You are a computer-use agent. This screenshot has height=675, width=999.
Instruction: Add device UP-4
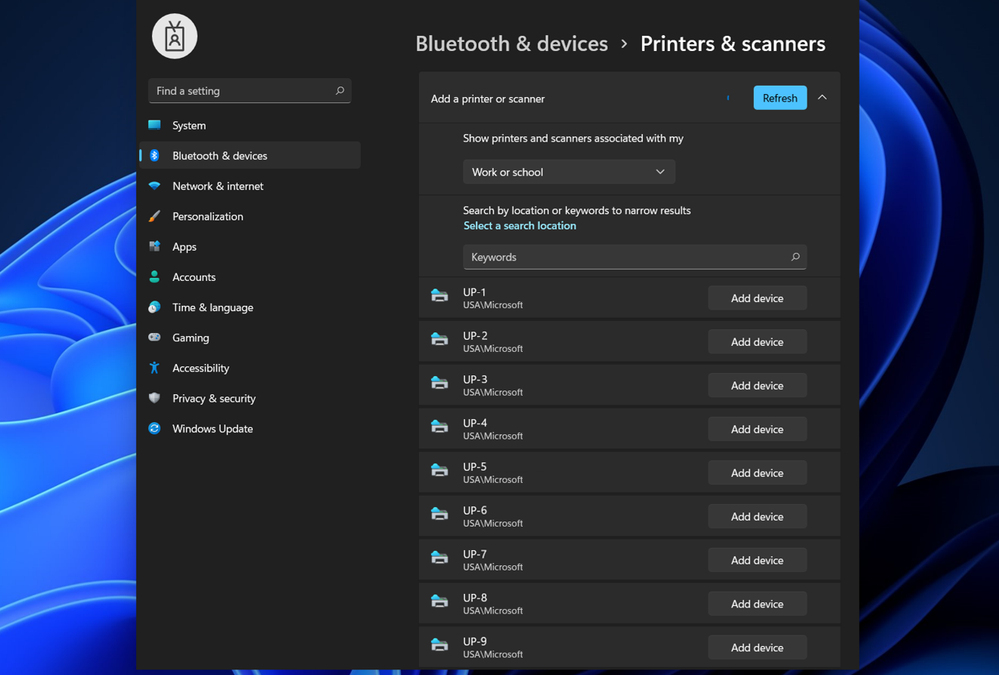coord(758,429)
